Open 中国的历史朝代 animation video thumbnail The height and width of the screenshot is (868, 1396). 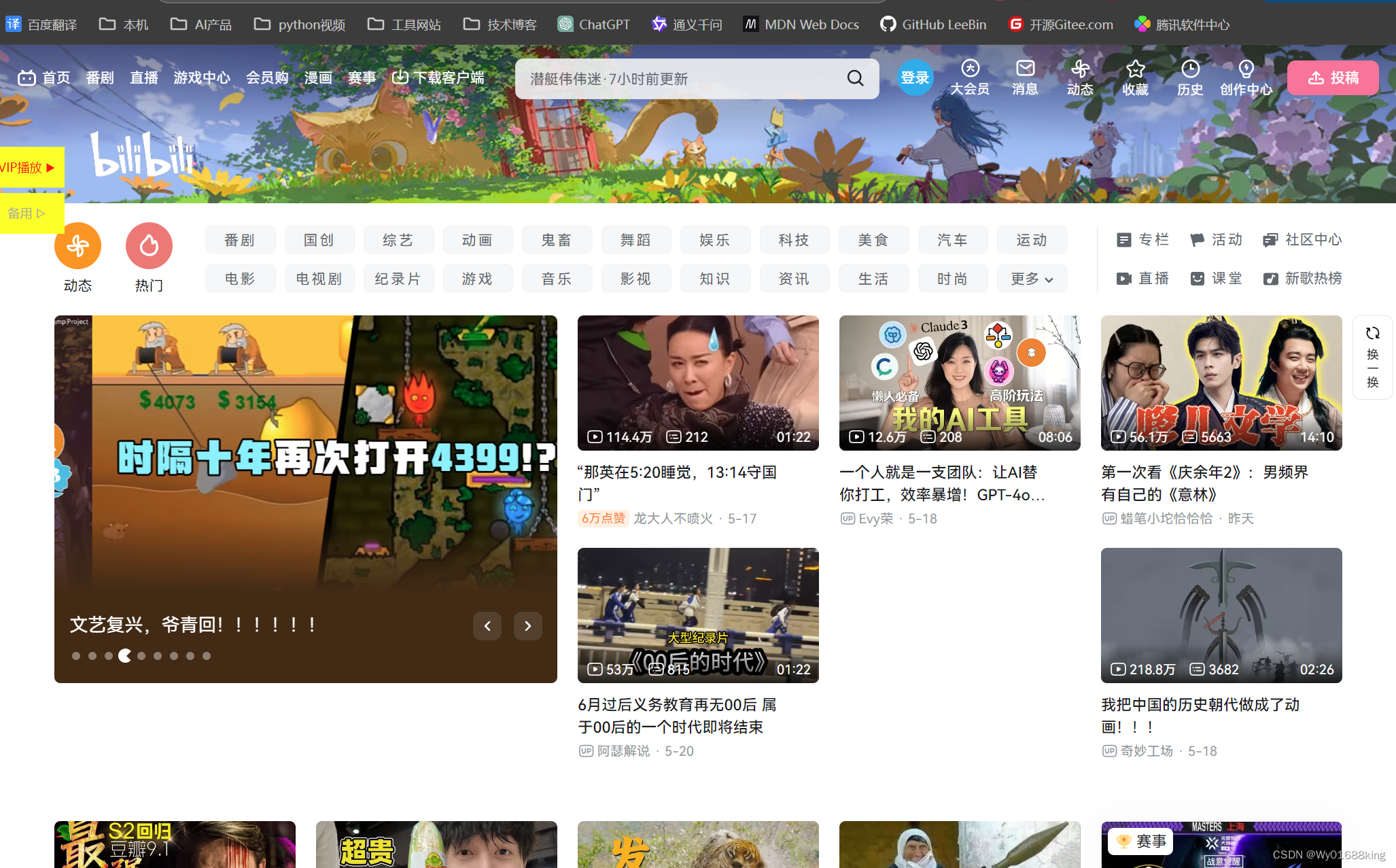pos(1221,615)
